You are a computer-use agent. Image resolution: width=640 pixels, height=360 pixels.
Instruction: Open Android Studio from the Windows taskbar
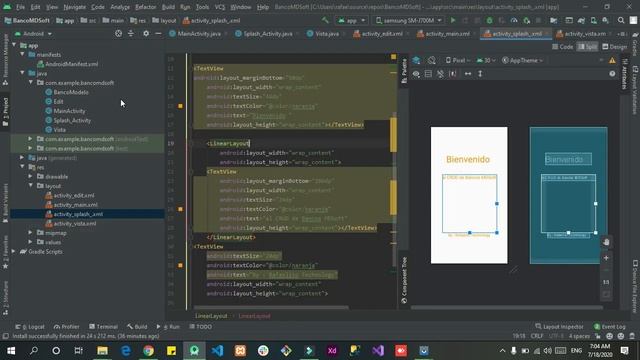[x=194, y=351]
